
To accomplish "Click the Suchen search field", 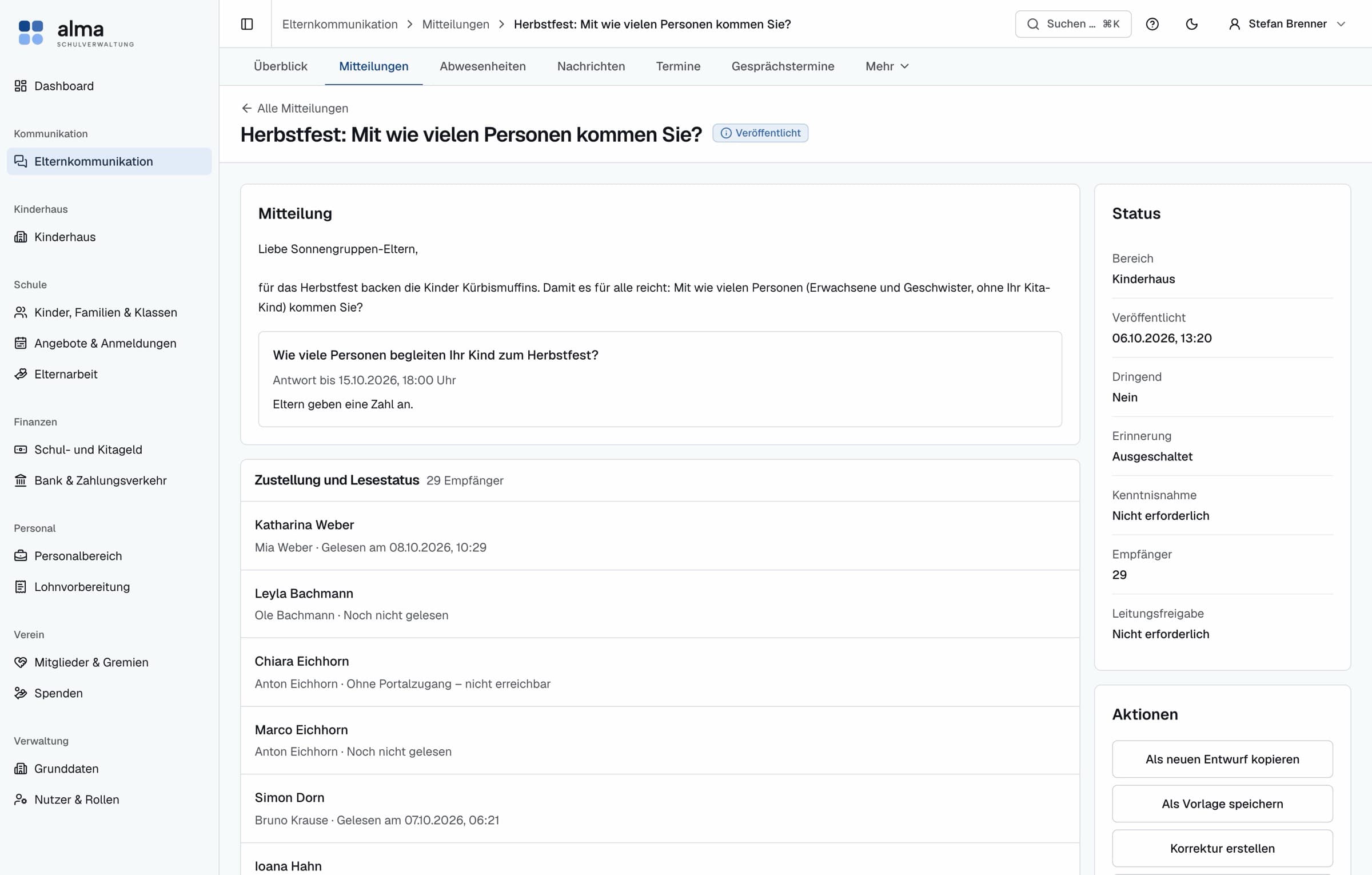I will tap(1073, 24).
